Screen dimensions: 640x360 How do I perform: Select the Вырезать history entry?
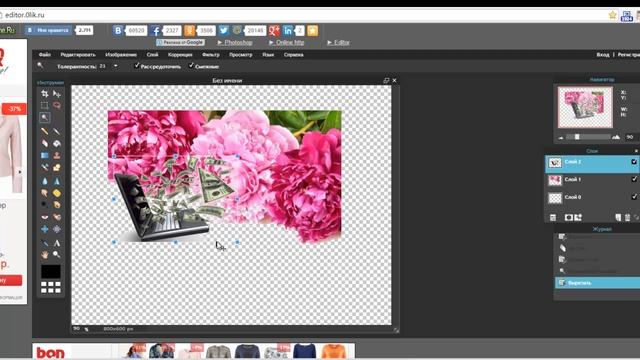pyautogui.click(x=598, y=282)
